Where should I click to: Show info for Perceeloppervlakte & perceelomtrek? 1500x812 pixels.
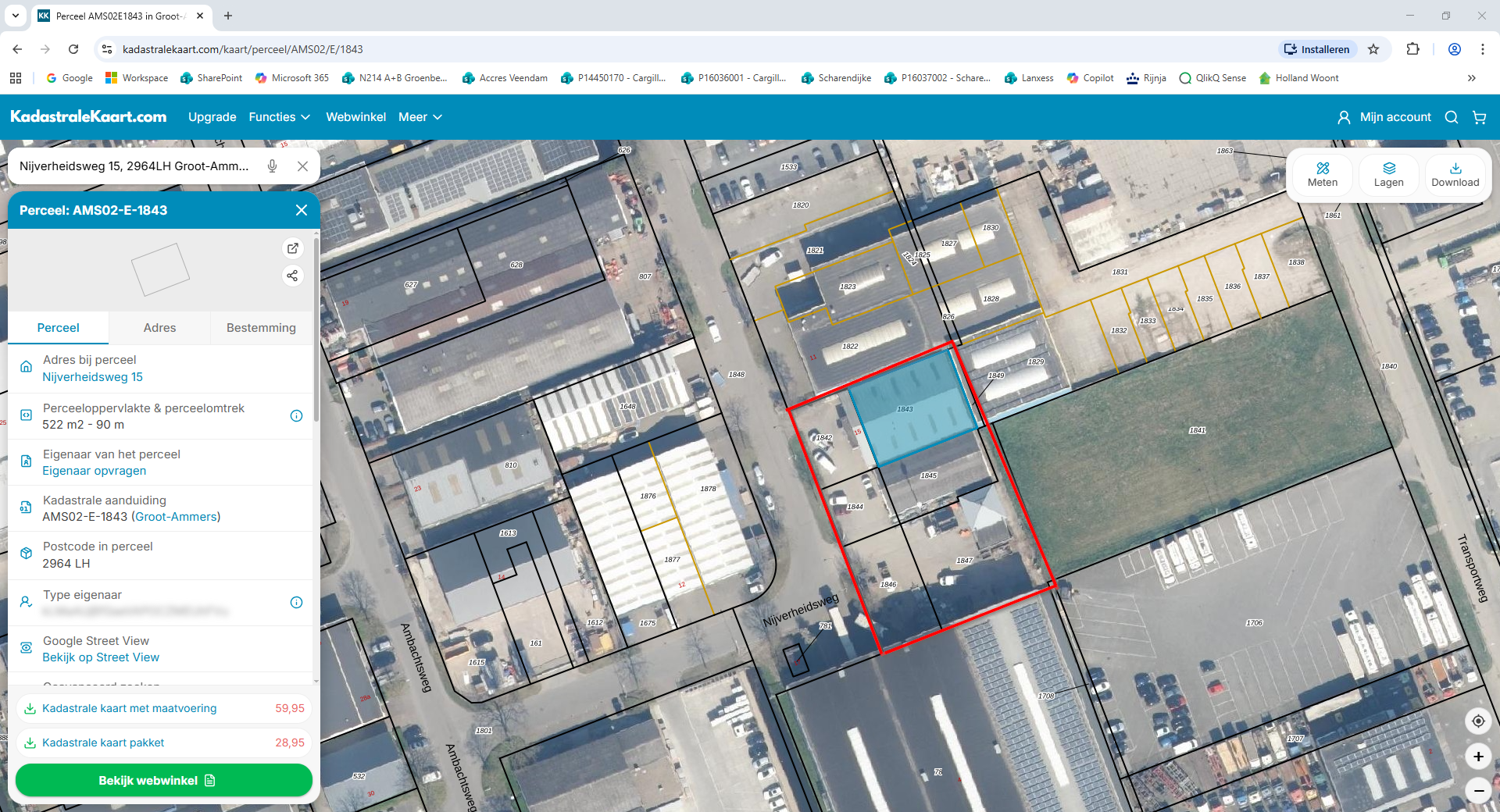pyautogui.click(x=296, y=416)
